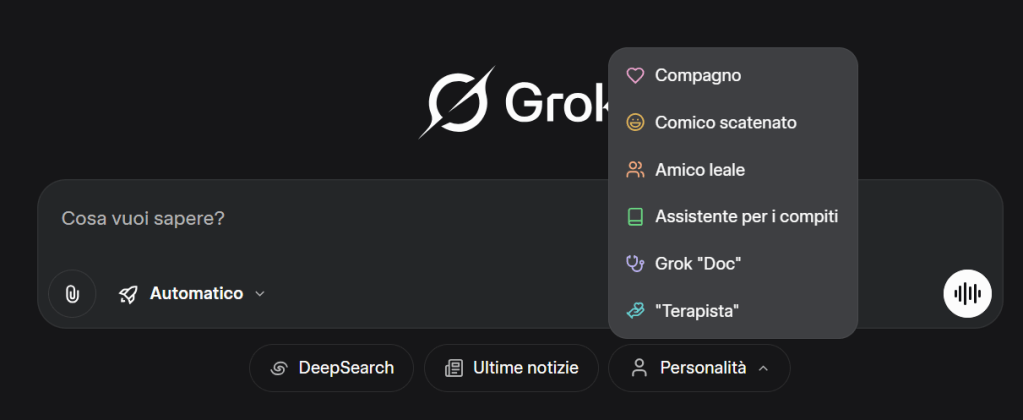This screenshot has height=420, width=1023.
Task: Open Ultime notizie
Action: coord(511,368)
